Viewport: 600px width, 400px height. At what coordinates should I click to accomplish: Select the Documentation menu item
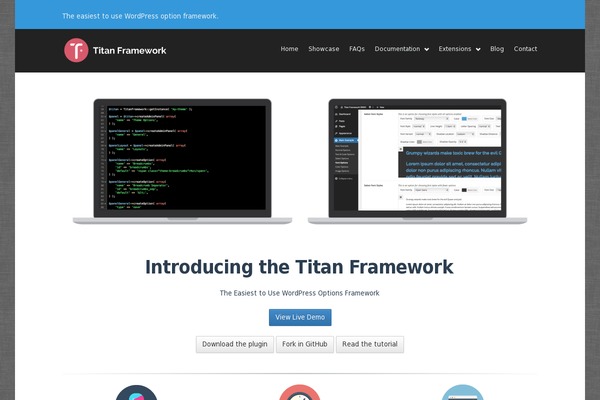(x=397, y=49)
